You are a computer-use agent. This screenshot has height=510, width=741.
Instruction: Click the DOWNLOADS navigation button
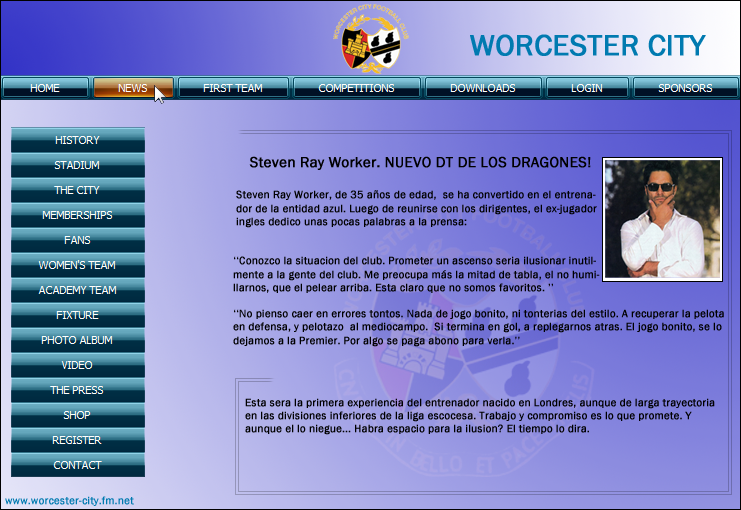(483, 88)
